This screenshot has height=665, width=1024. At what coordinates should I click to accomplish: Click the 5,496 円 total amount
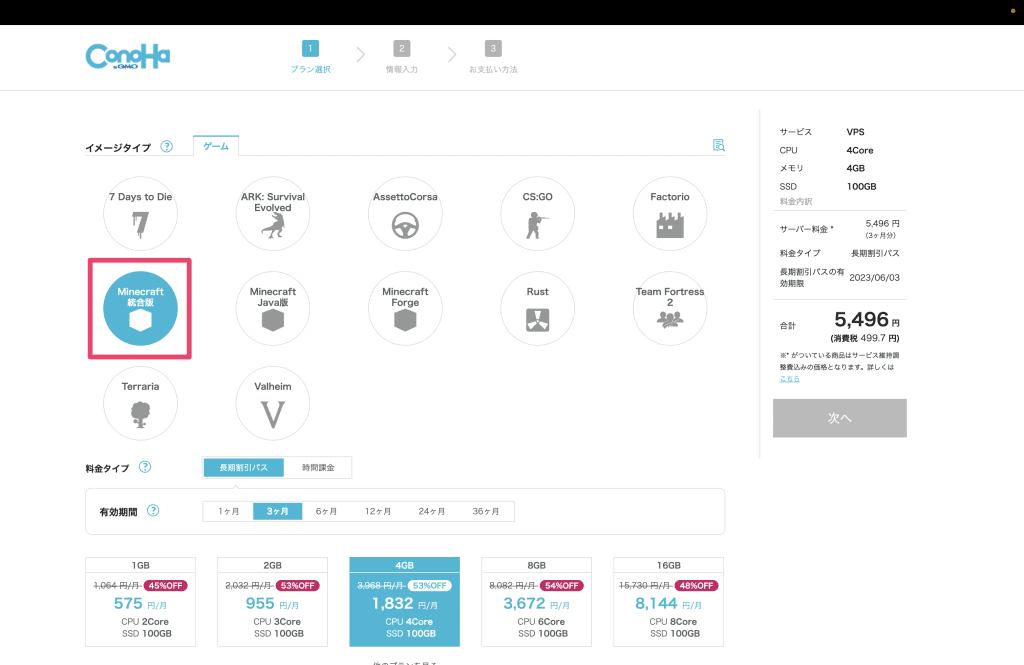pos(867,319)
